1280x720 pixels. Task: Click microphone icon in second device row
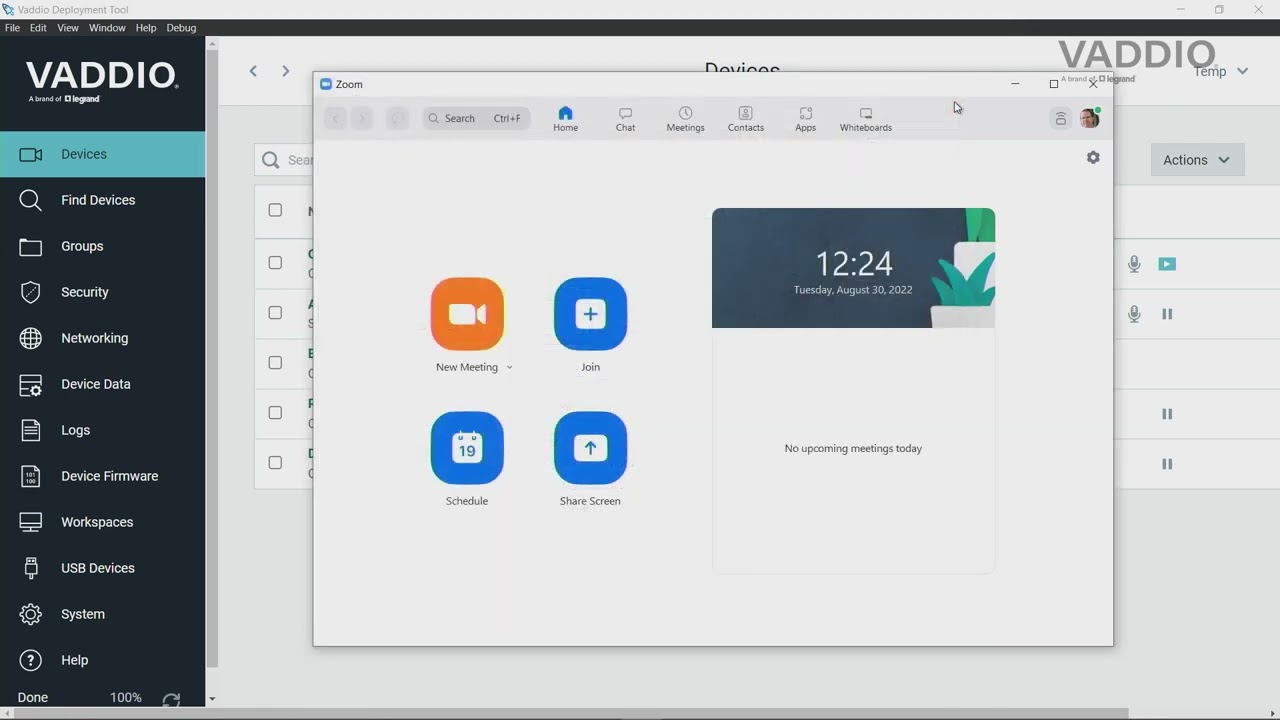pyautogui.click(x=1134, y=314)
